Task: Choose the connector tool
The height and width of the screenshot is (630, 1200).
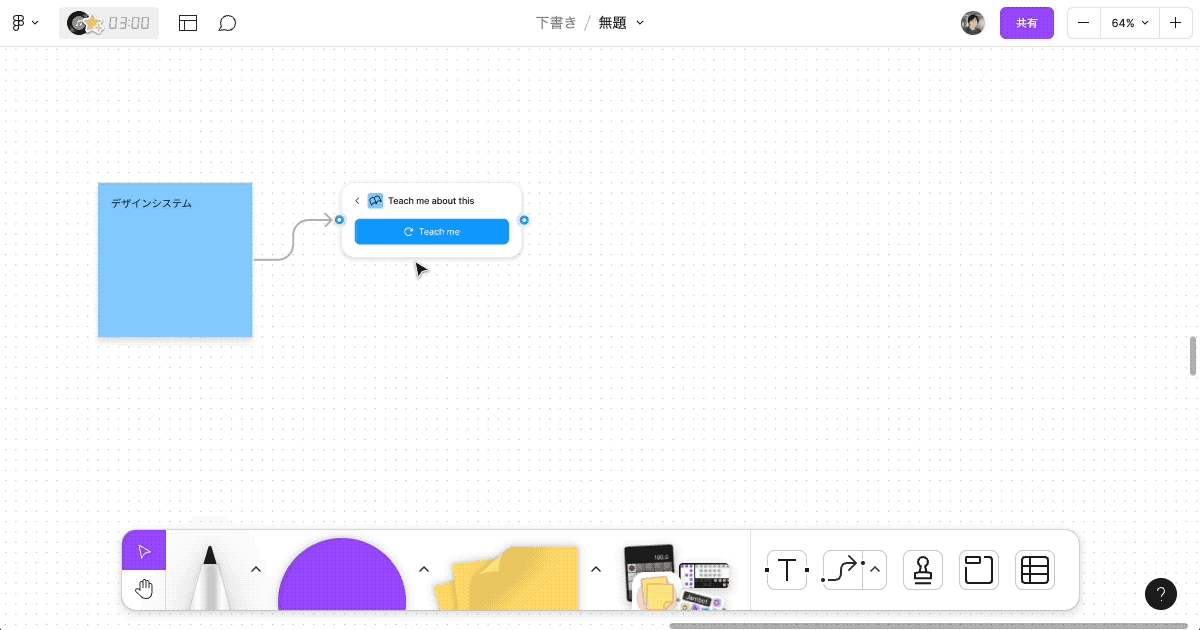Action: point(840,570)
